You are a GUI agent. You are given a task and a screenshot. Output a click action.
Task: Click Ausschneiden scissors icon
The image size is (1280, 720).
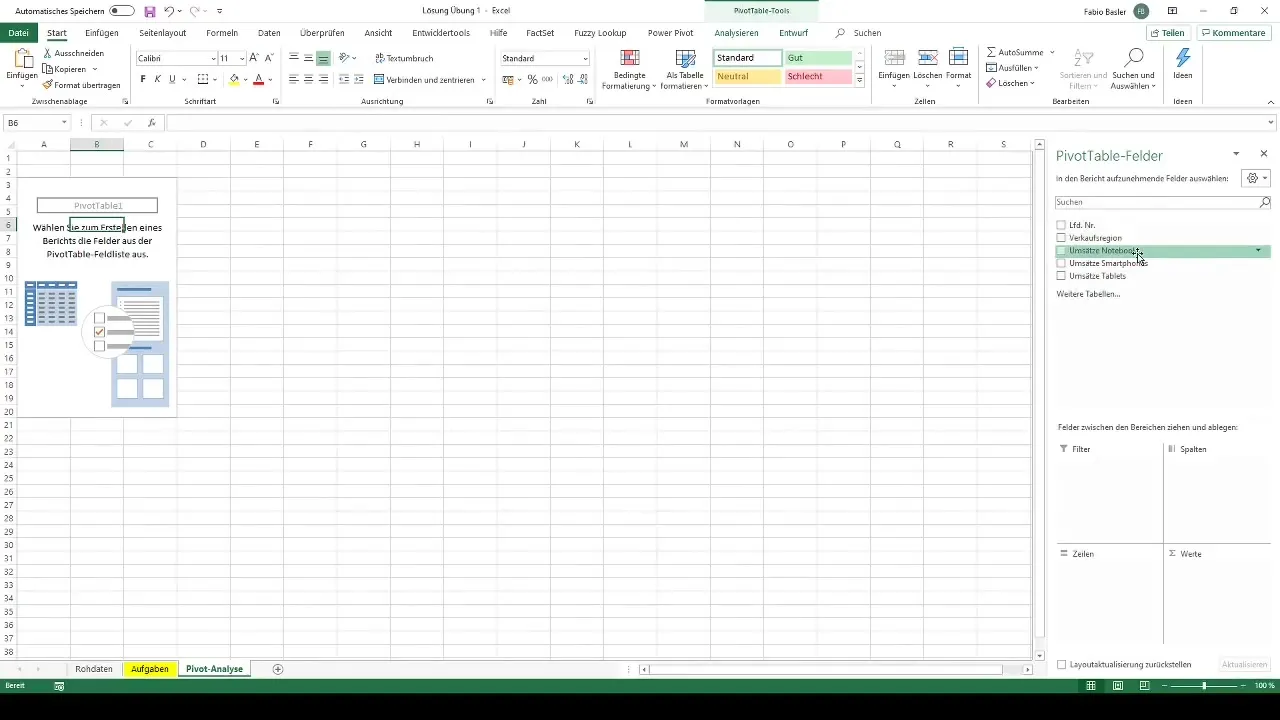(x=47, y=53)
